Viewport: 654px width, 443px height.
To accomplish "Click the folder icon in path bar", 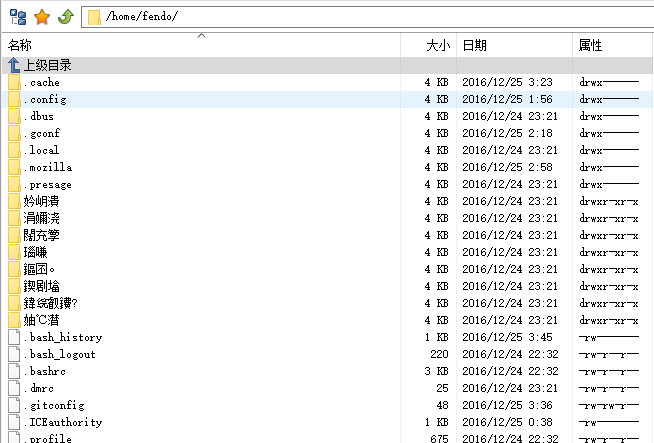I will click(x=94, y=17).
